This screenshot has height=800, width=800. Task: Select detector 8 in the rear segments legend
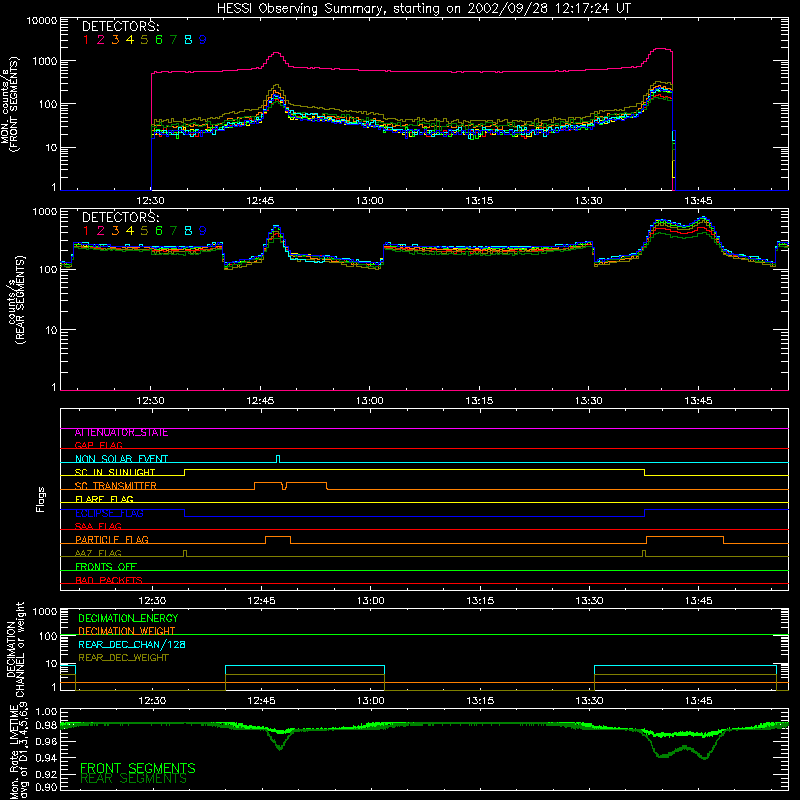pyautogui.click(x=188, y=231)
